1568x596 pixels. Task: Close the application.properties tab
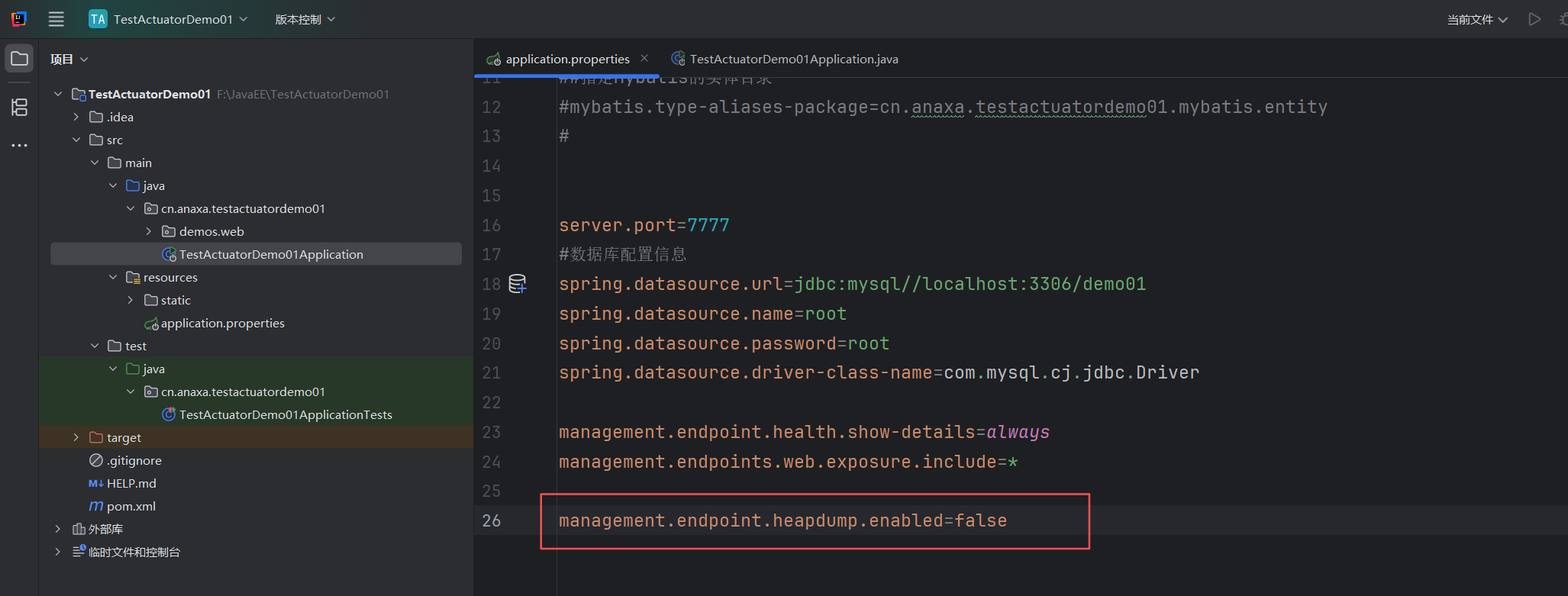pyautogui.click(x=644, y=58)
